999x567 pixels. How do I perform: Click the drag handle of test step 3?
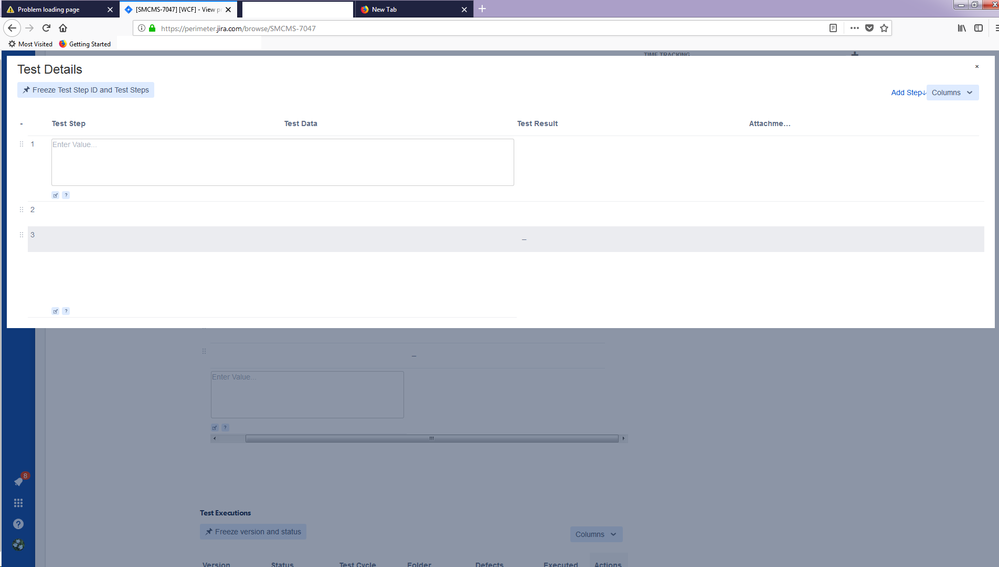click(x=21, y=235)
